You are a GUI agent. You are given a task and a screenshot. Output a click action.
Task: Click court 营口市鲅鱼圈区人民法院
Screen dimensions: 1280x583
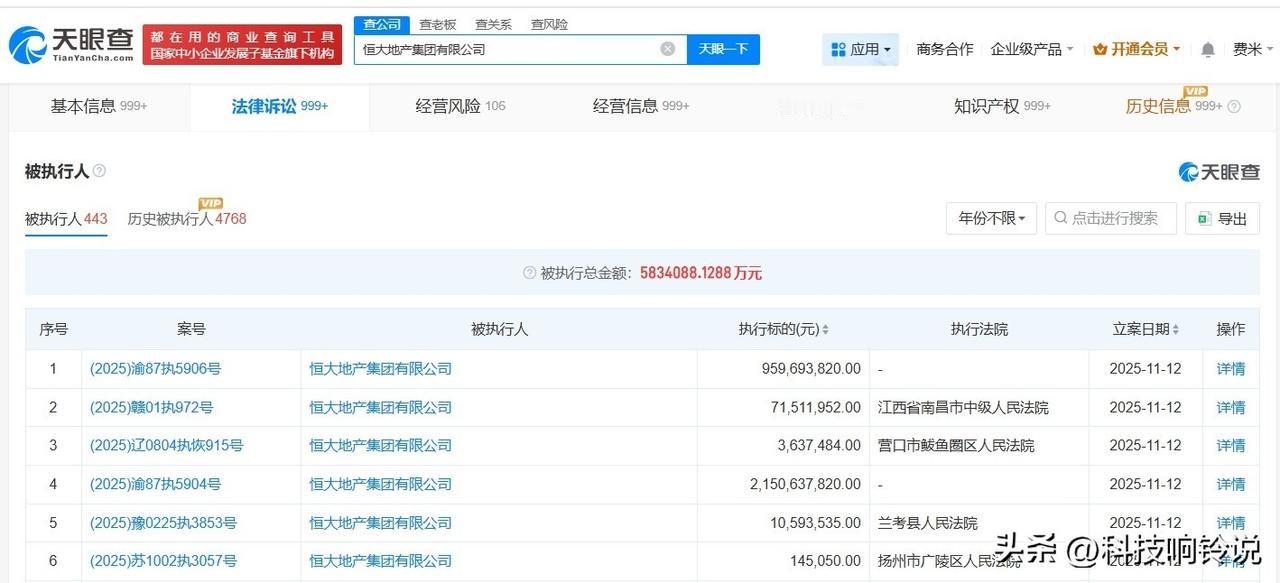(956, 446)
